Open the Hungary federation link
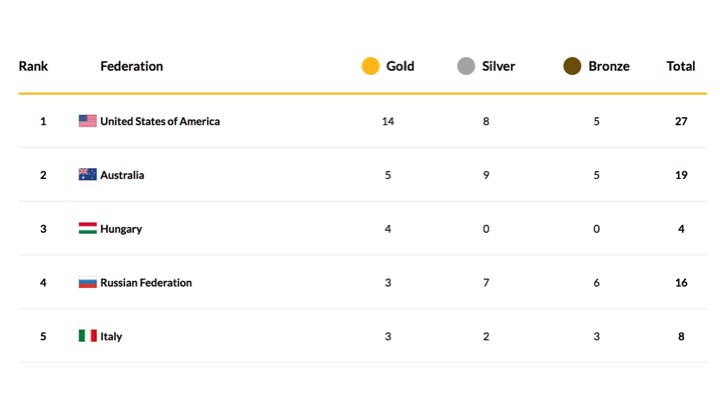This screenshot has width=720, height=411. tap(121, 229)
